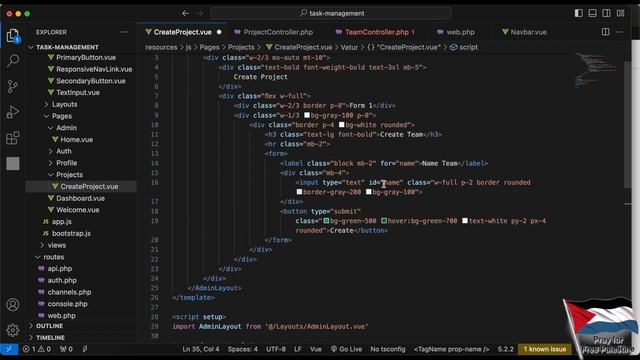
Task: Open editor more actions ellipsis
Action: point(620,32)
